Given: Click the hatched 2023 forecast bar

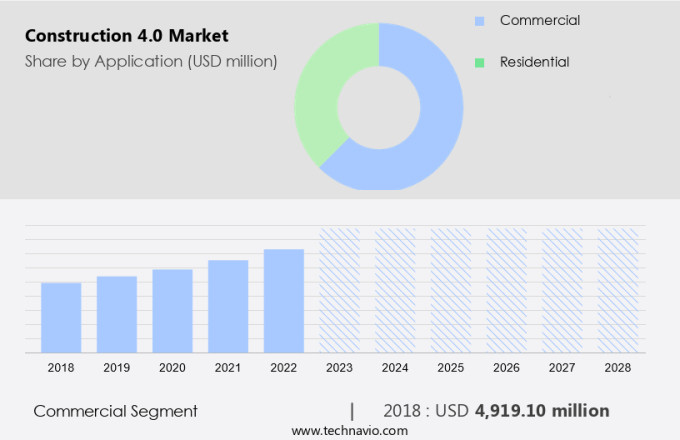Looking at the screenshot, I should [x=339, y=290].
